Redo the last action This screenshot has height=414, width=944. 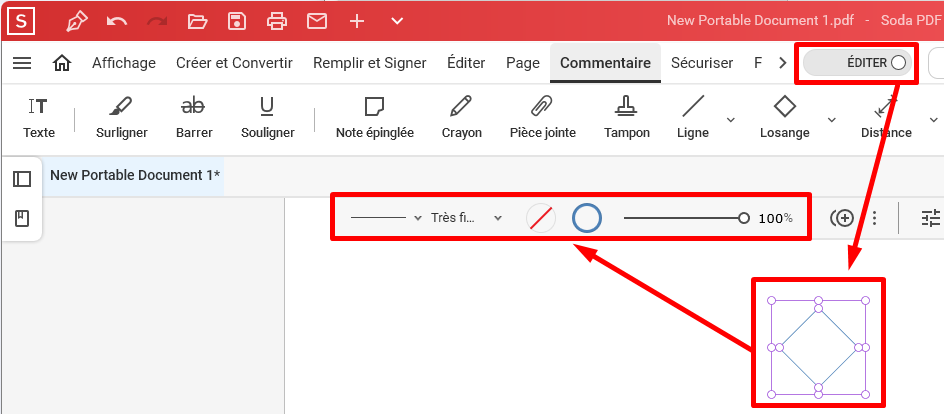tap(157, 22)
